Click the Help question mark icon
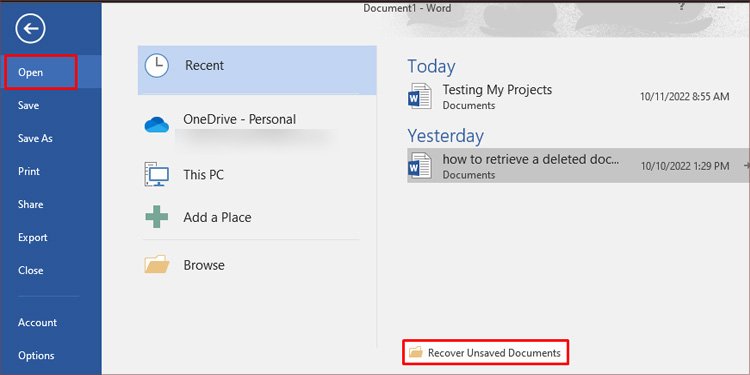This screenshot has width=750, height=375. pyautogui.click(x=681, y=7)
